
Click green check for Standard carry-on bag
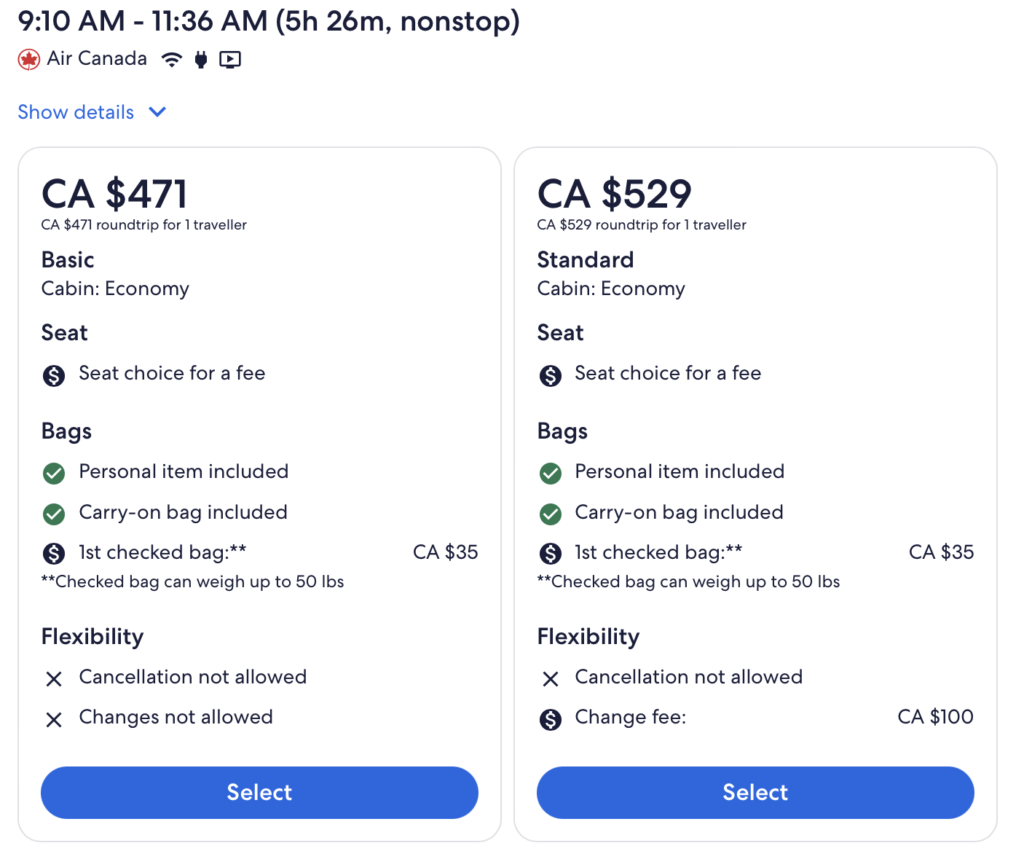tap(550, 514)
